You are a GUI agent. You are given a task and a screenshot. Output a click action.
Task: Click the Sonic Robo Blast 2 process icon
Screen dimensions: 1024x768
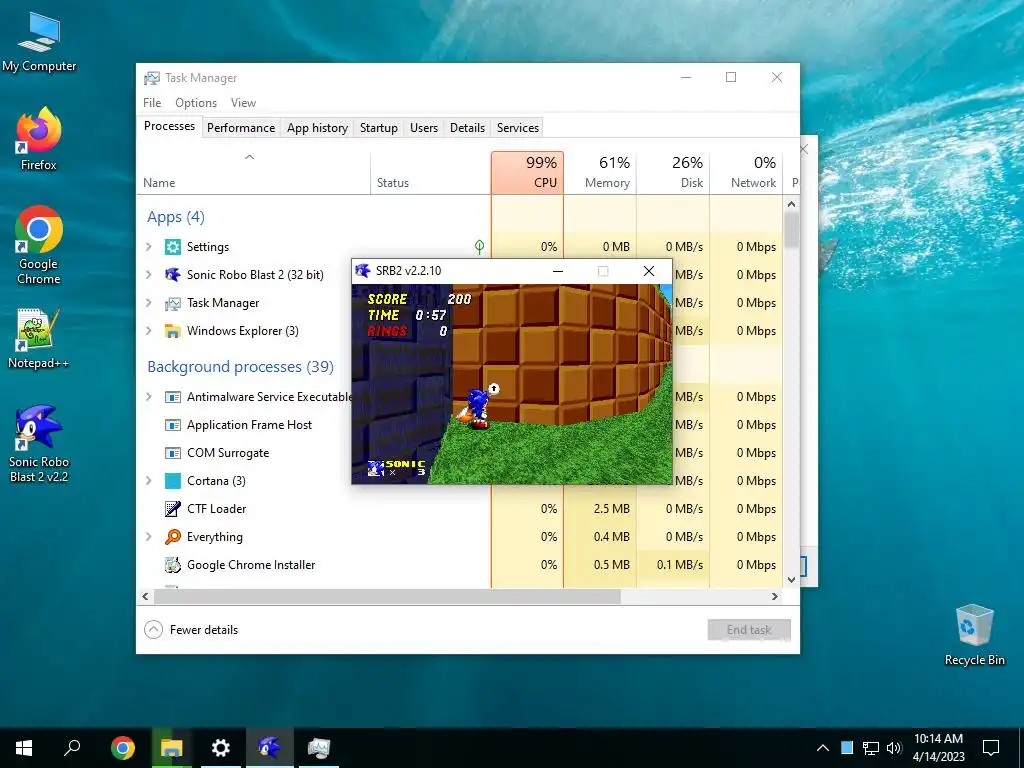(x=172, y=275)
